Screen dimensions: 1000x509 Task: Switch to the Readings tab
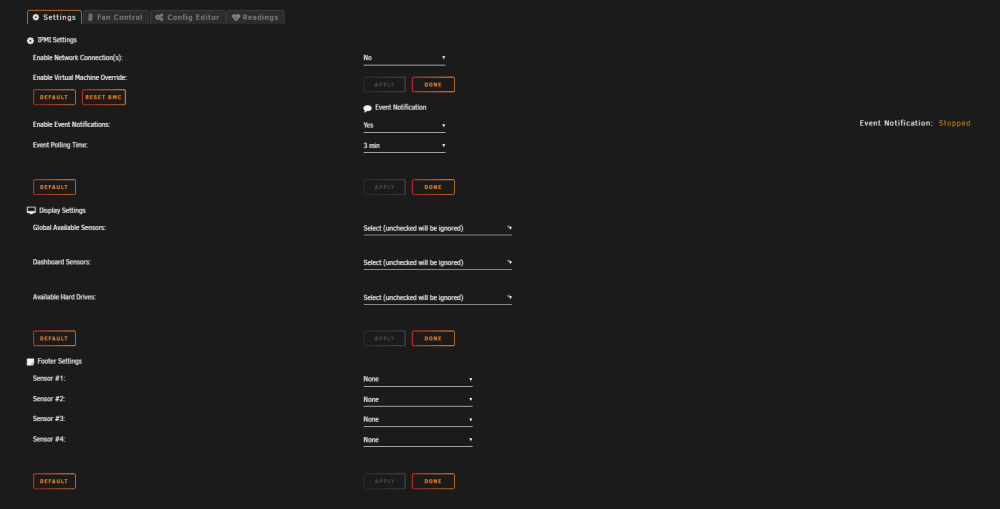pyautogui.click(x=255, y=17)
